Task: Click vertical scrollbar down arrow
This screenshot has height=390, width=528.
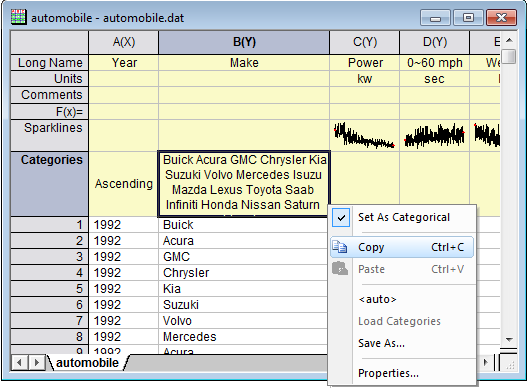Action: (509, 339)
